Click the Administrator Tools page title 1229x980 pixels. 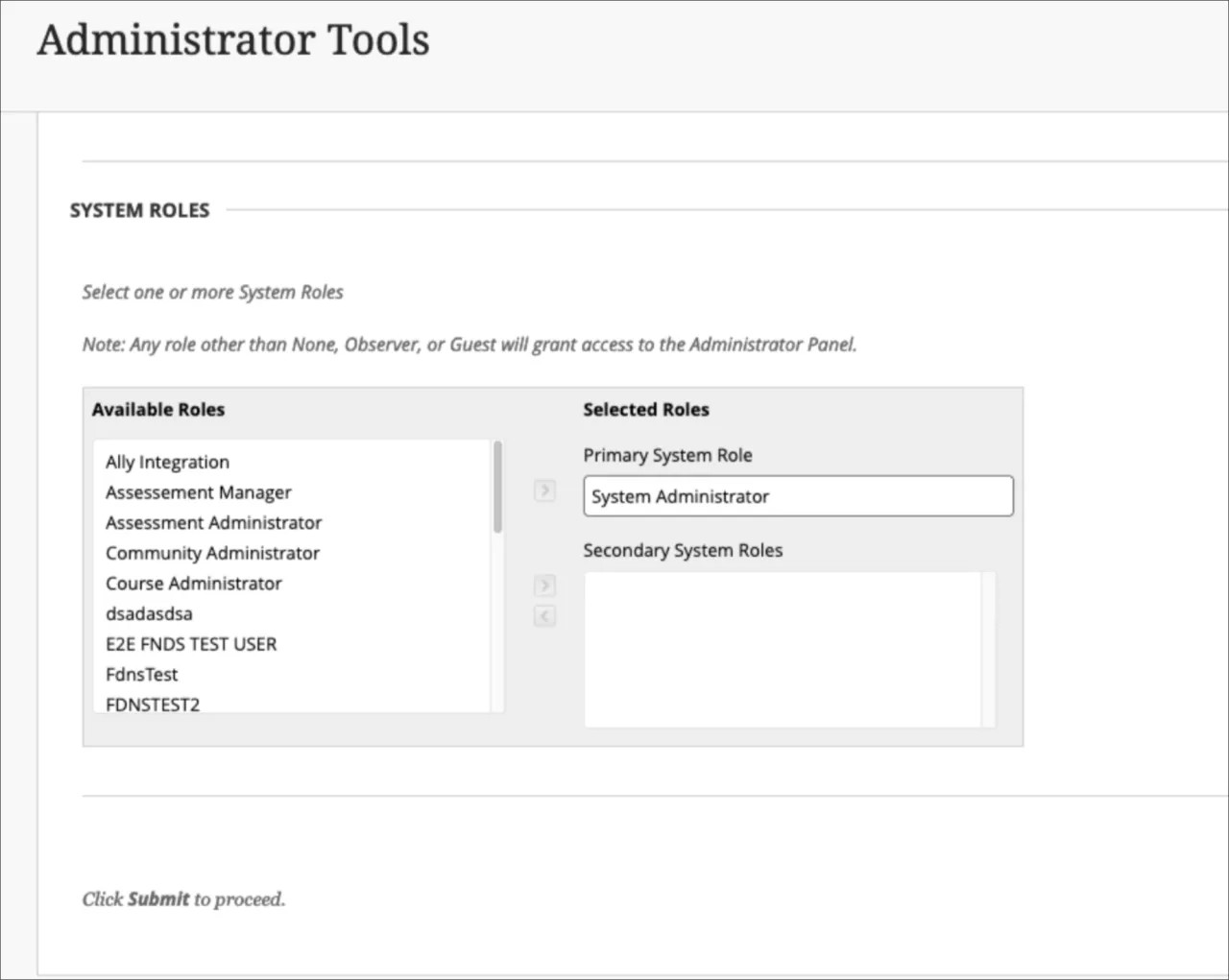[232, 39]
